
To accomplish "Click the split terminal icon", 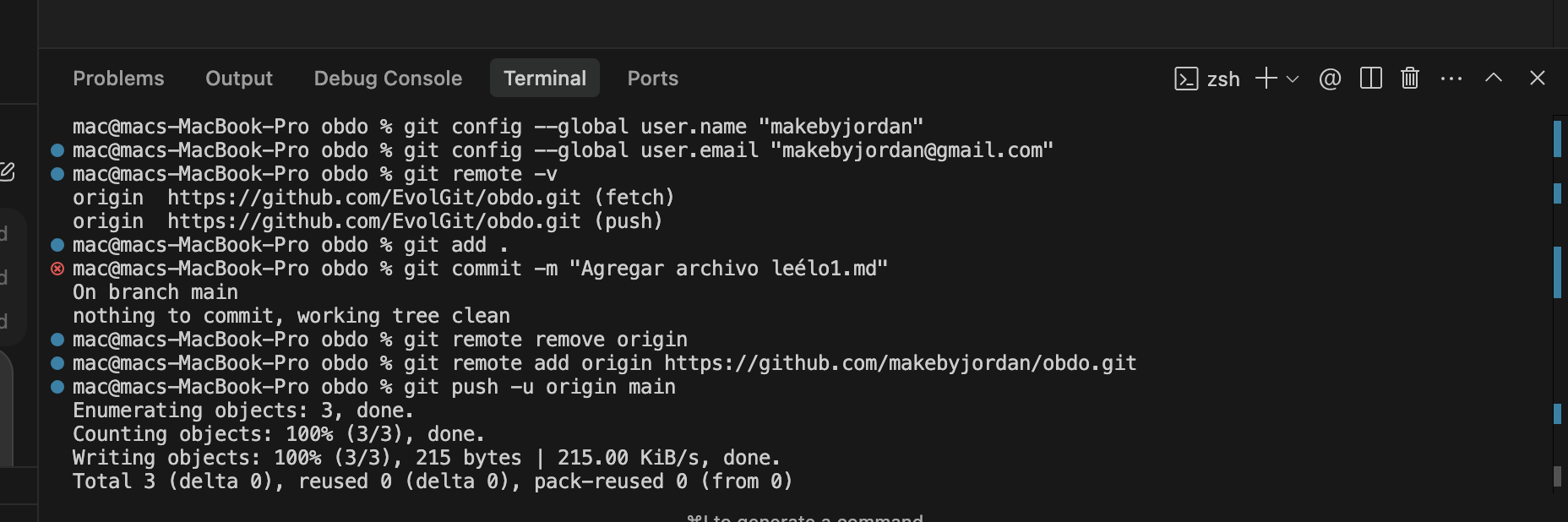I will (1370, 79).
